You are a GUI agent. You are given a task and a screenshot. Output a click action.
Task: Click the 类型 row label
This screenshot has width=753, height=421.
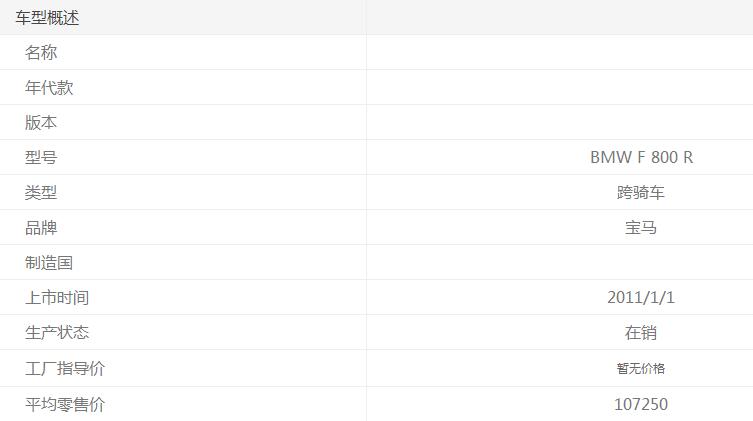(x=41, y=193)
